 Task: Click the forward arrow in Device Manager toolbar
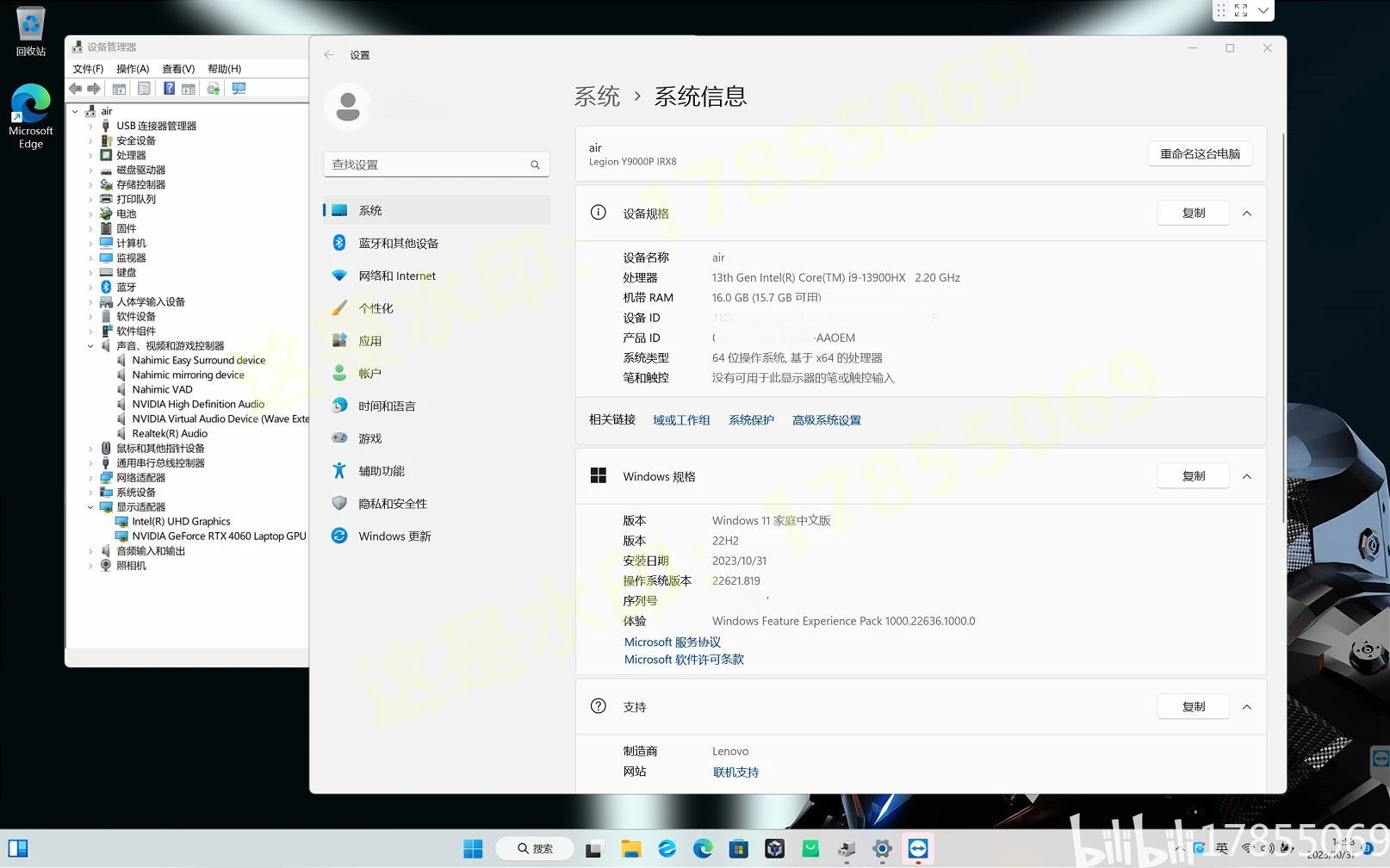94,89
